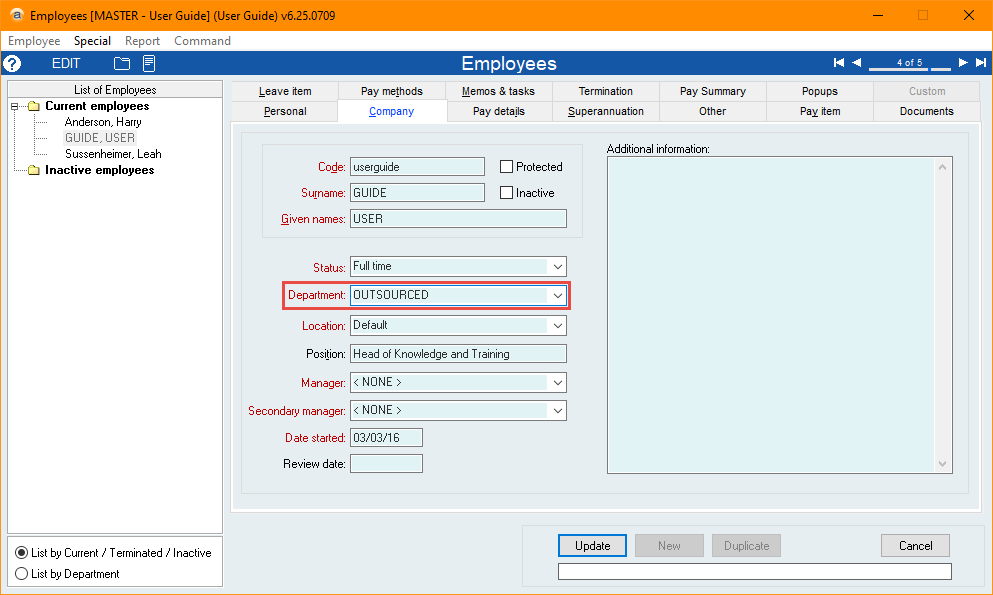Jump to last employee record arrow
This screenshot has height=595, width=993.
pyautogui.click(x=981, y=62)
